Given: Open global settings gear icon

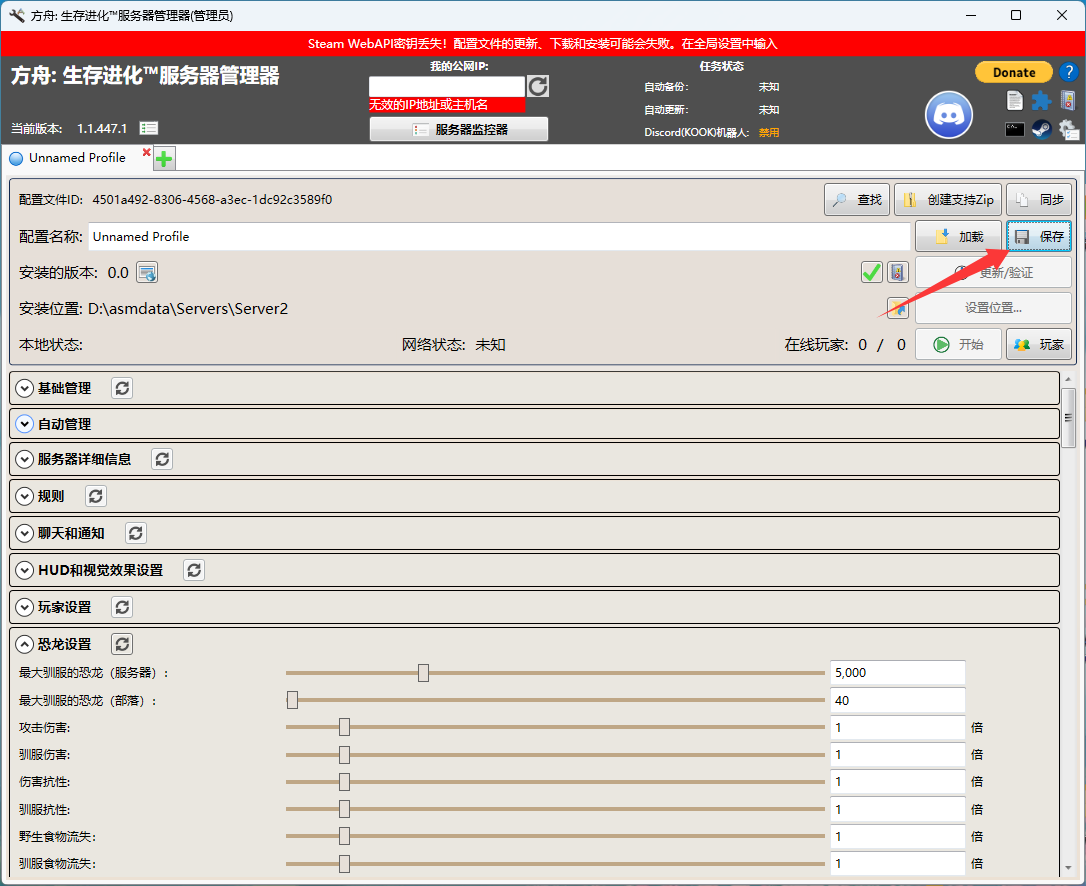Looking at the screenshot, I should click(1068, 129).
